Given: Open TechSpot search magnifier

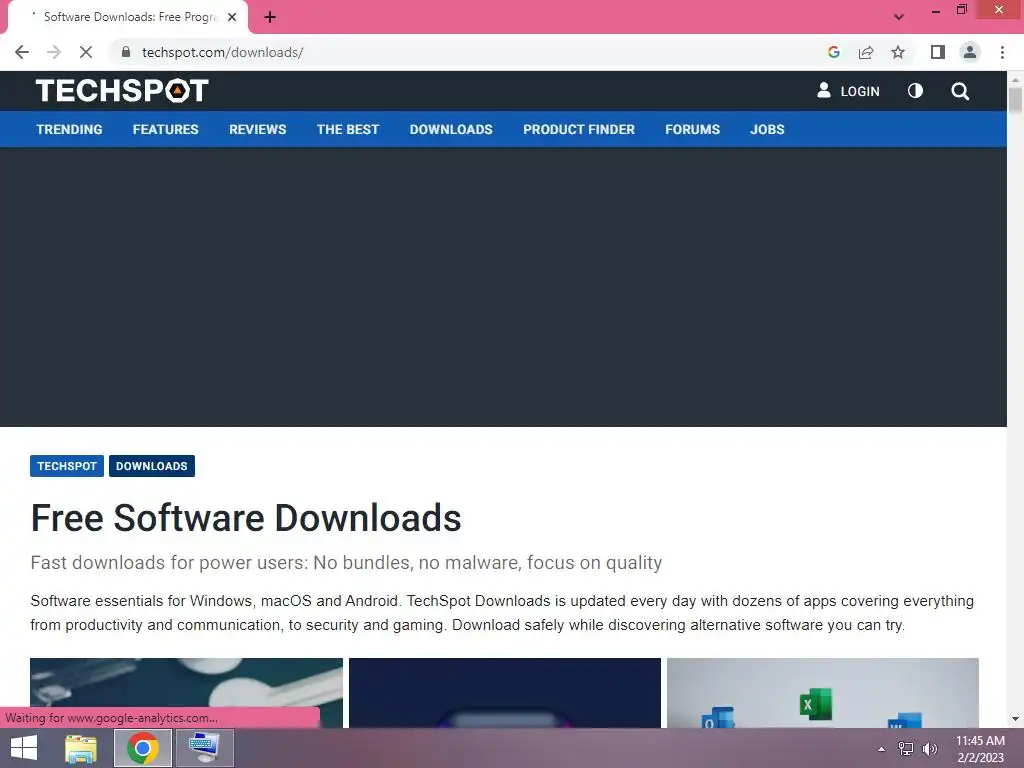Looking at the screenshot, I should [x=960, y=91].
